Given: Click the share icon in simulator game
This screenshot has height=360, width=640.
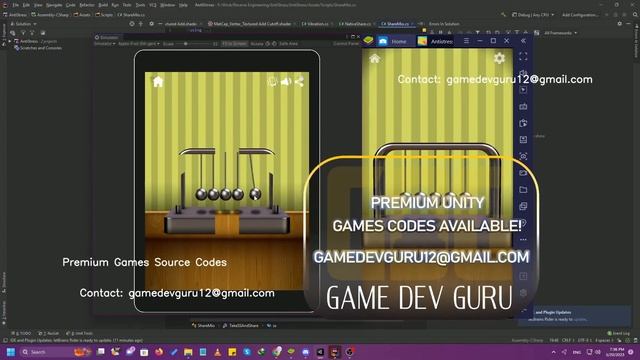Looking at the screenshot, I should pos(299,82).
